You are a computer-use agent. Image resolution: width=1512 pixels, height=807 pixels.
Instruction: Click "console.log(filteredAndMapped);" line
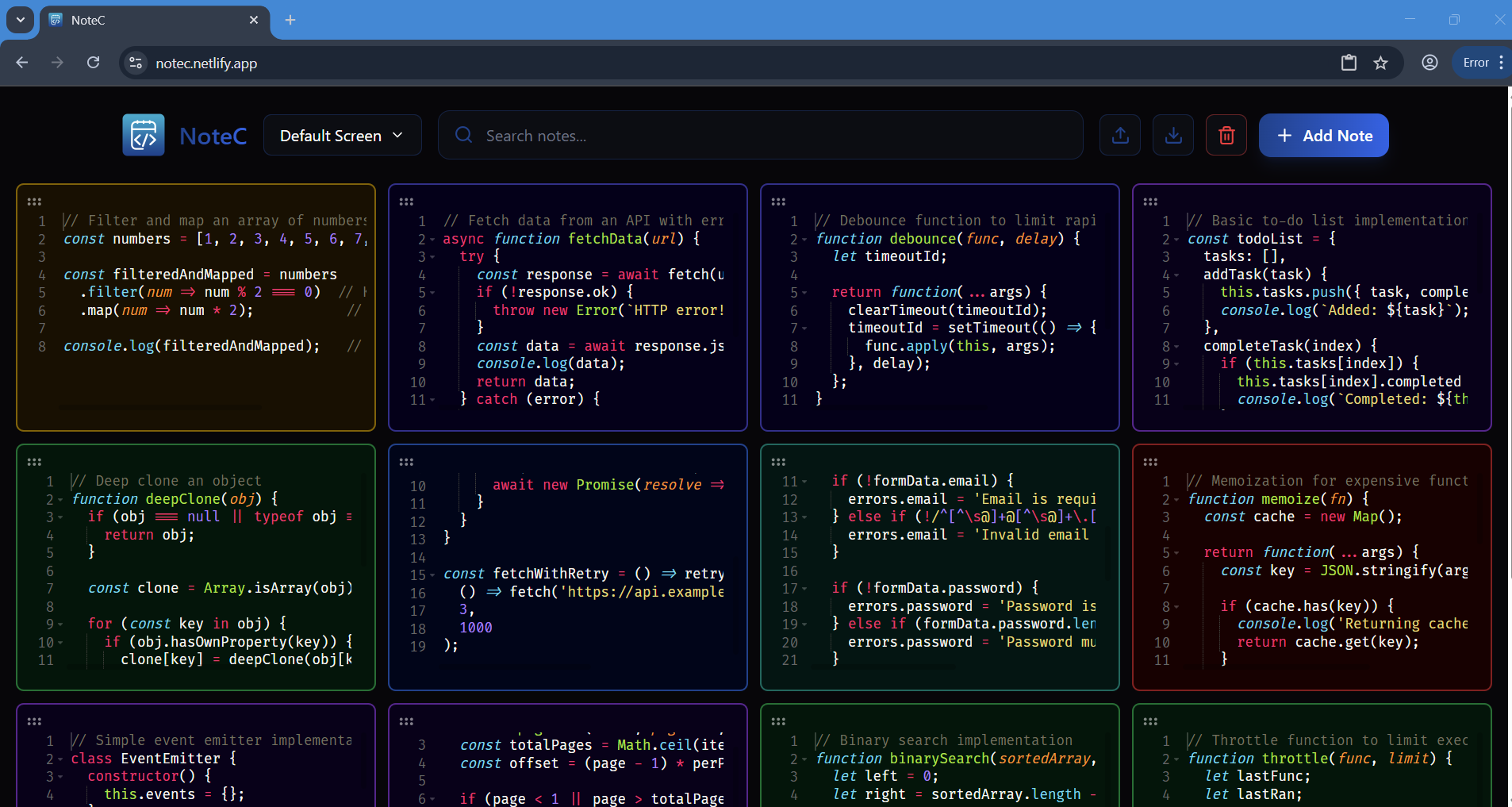(x=192, y=346)
